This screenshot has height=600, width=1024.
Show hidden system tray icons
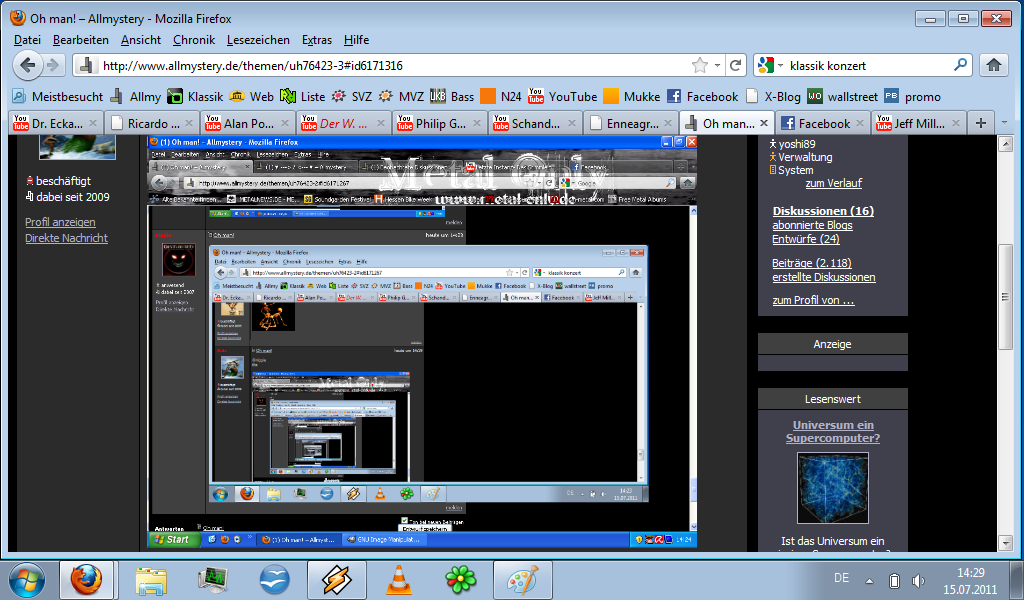(870, 580)
